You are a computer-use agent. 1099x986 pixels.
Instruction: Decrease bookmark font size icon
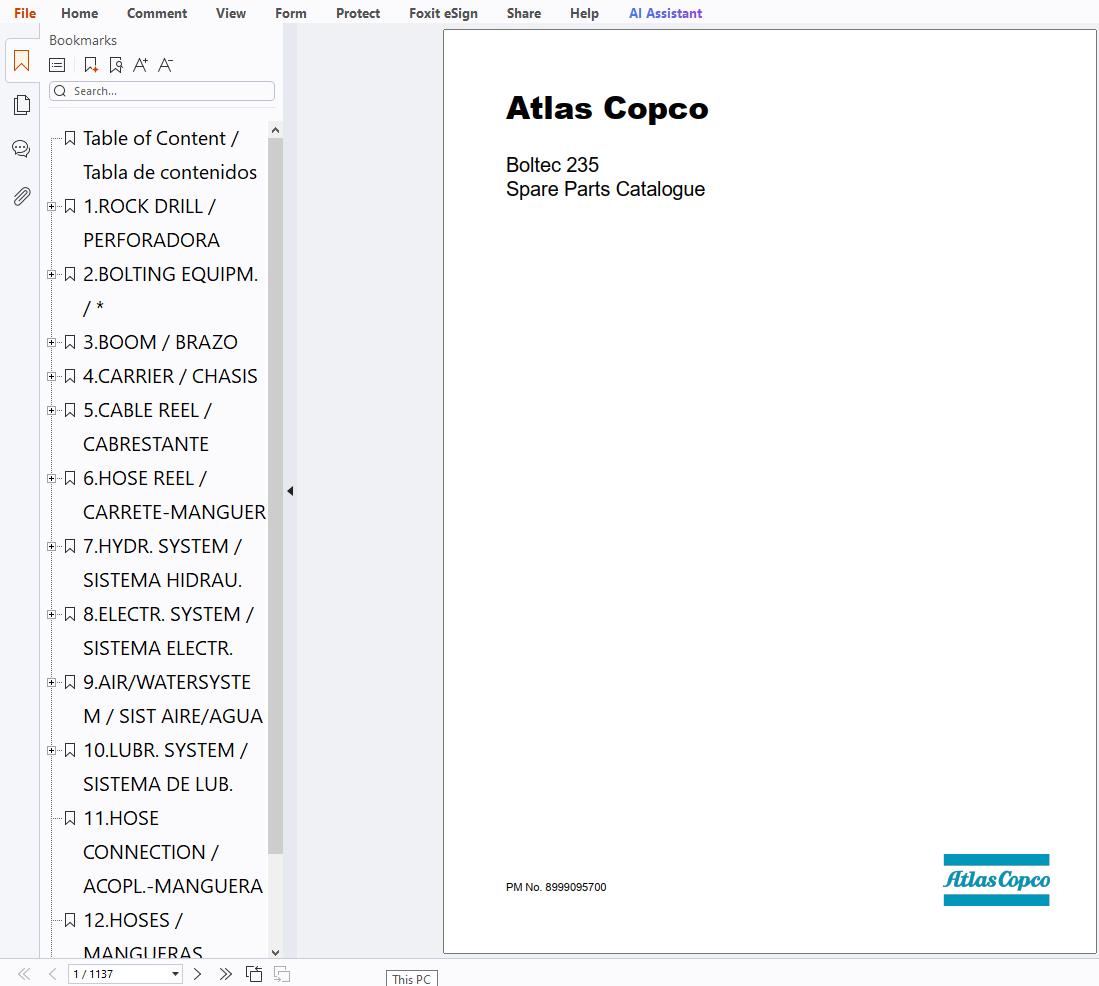tap(165, 65)
